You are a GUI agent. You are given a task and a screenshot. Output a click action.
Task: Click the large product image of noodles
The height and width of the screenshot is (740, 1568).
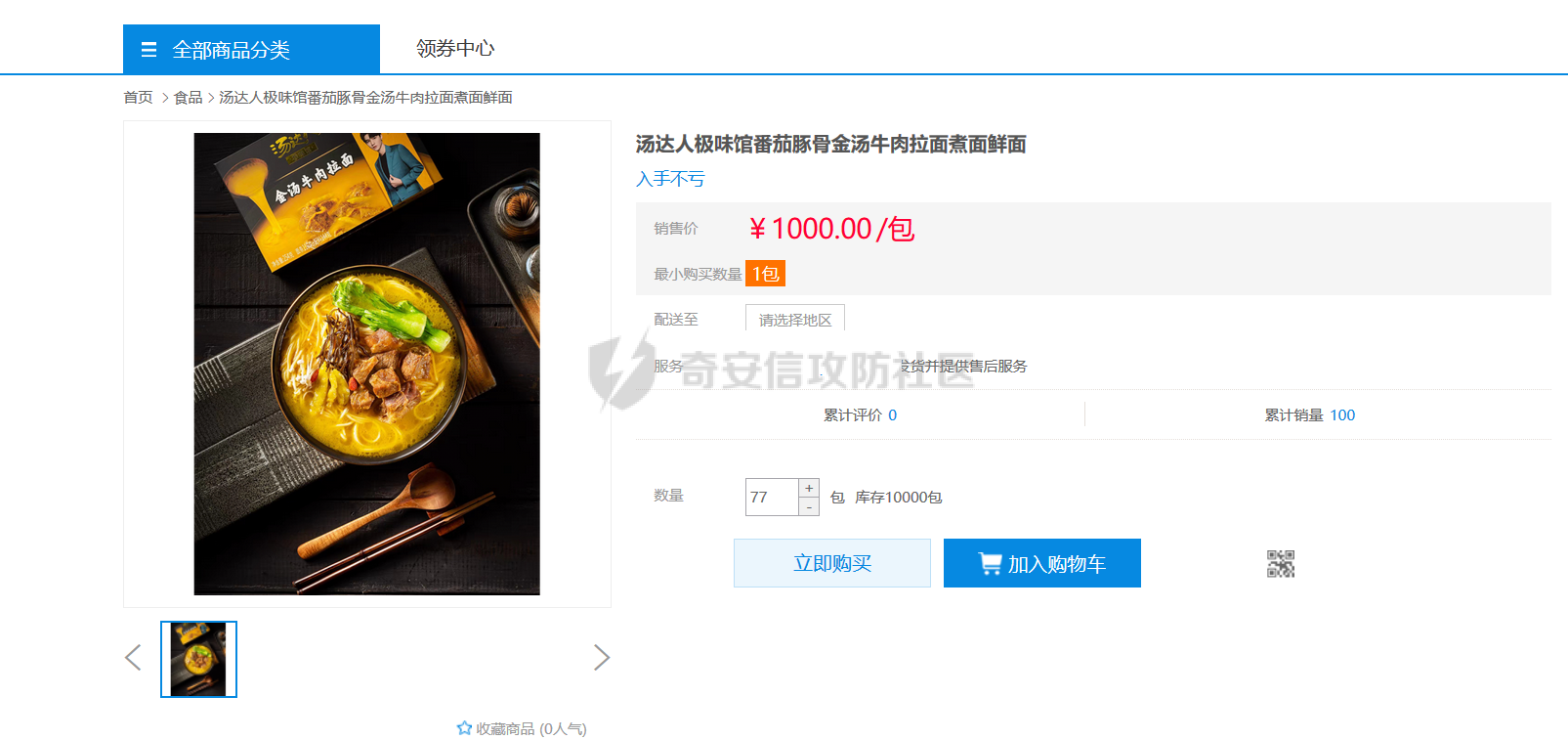(367, 364)
